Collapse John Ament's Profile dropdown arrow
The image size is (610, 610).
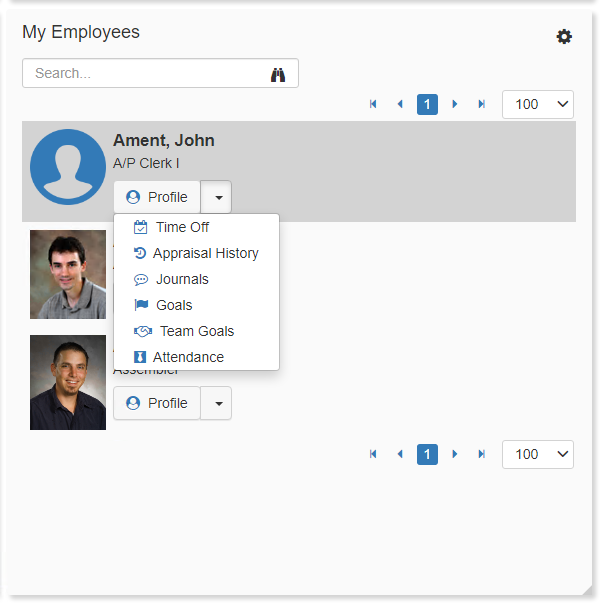[x=217, y=197]
